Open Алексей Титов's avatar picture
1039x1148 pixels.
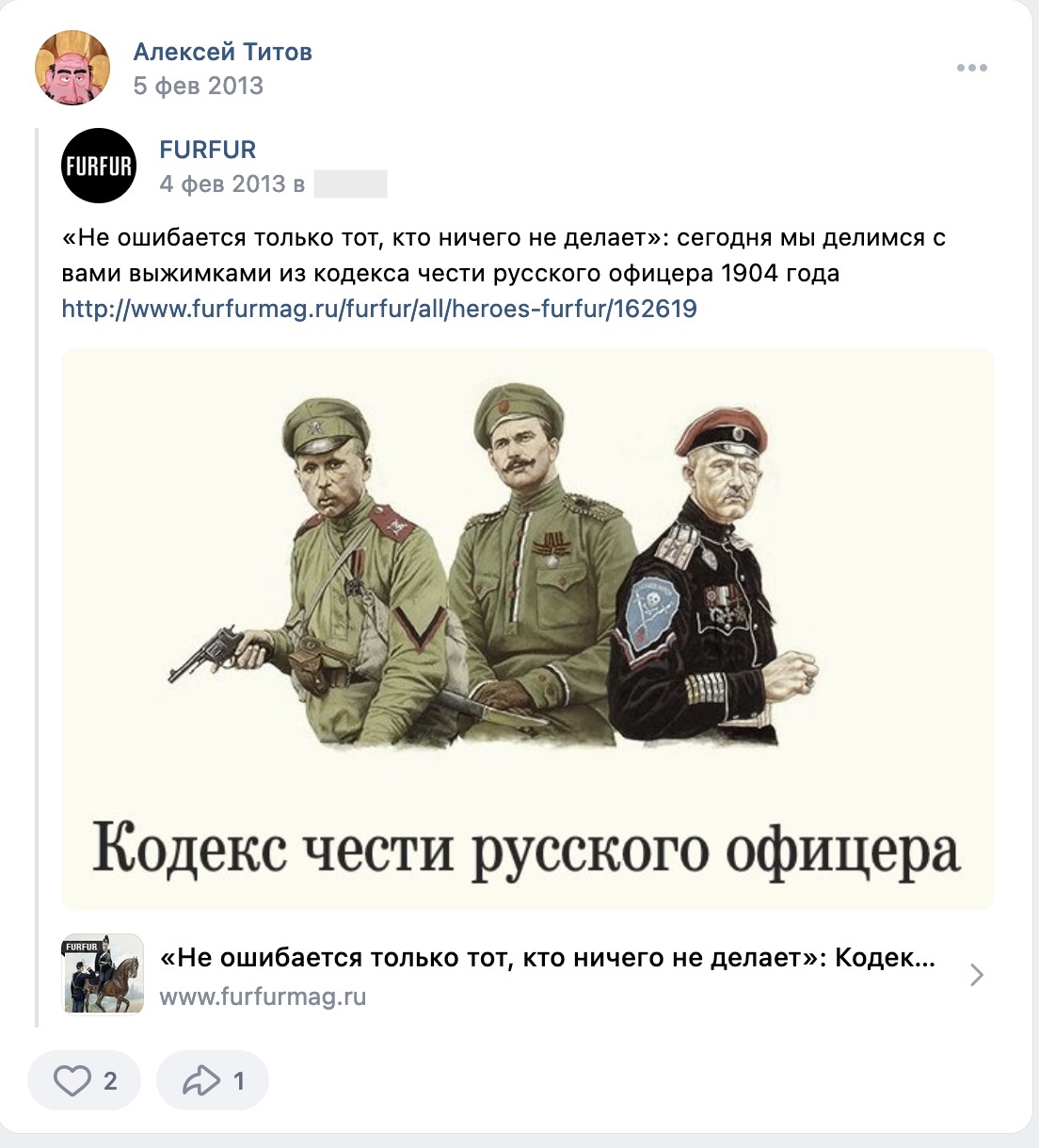(x=72, y=68)
